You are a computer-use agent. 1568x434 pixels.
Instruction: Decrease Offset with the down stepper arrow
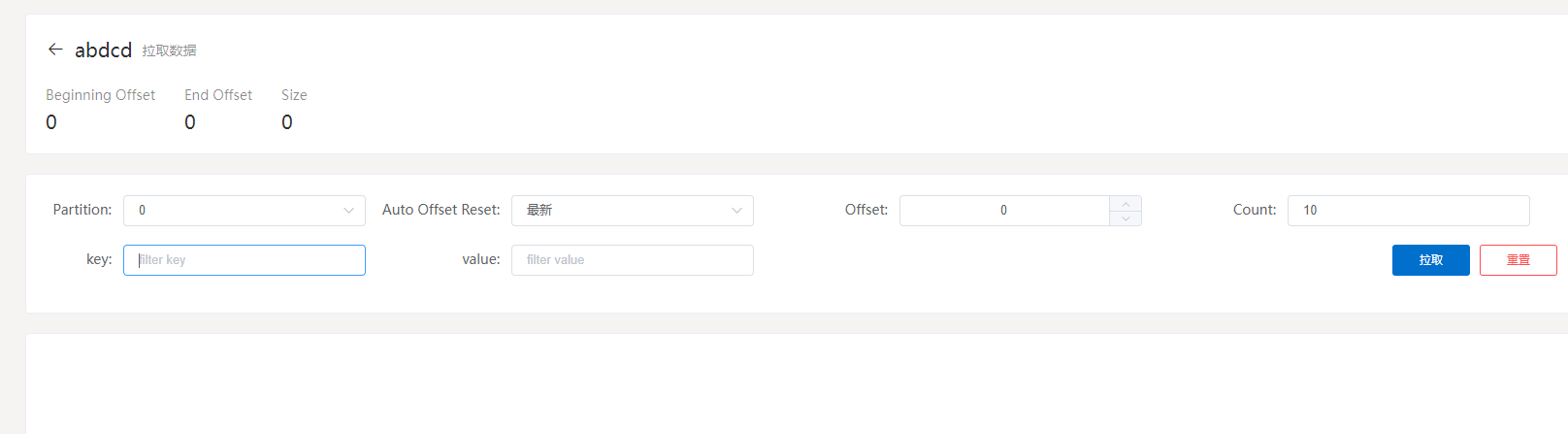click(1126, 218)
